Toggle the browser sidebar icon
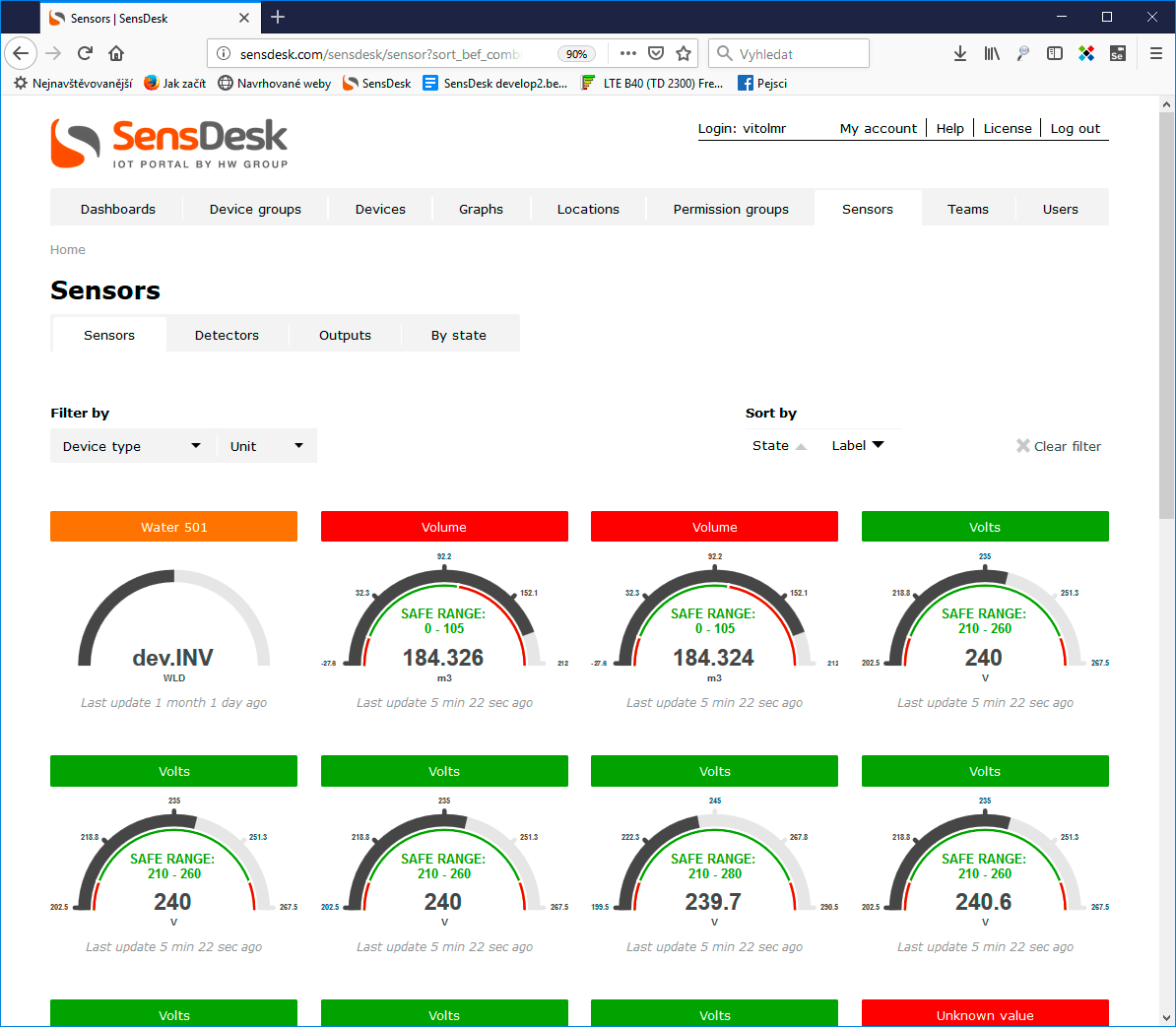Image resolution: width=1176 pixels, height=1027 pixels. (x=1055, y=53)
